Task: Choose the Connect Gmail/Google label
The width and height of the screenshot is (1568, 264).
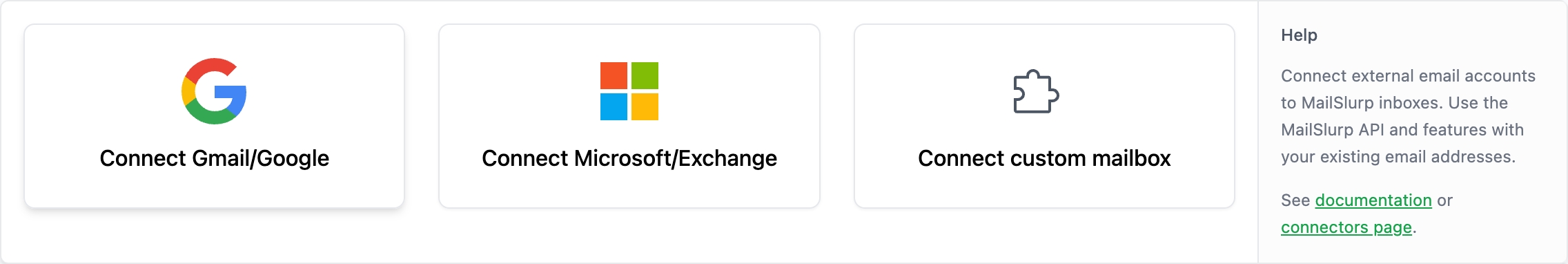Action: click(x=214, y=158)
